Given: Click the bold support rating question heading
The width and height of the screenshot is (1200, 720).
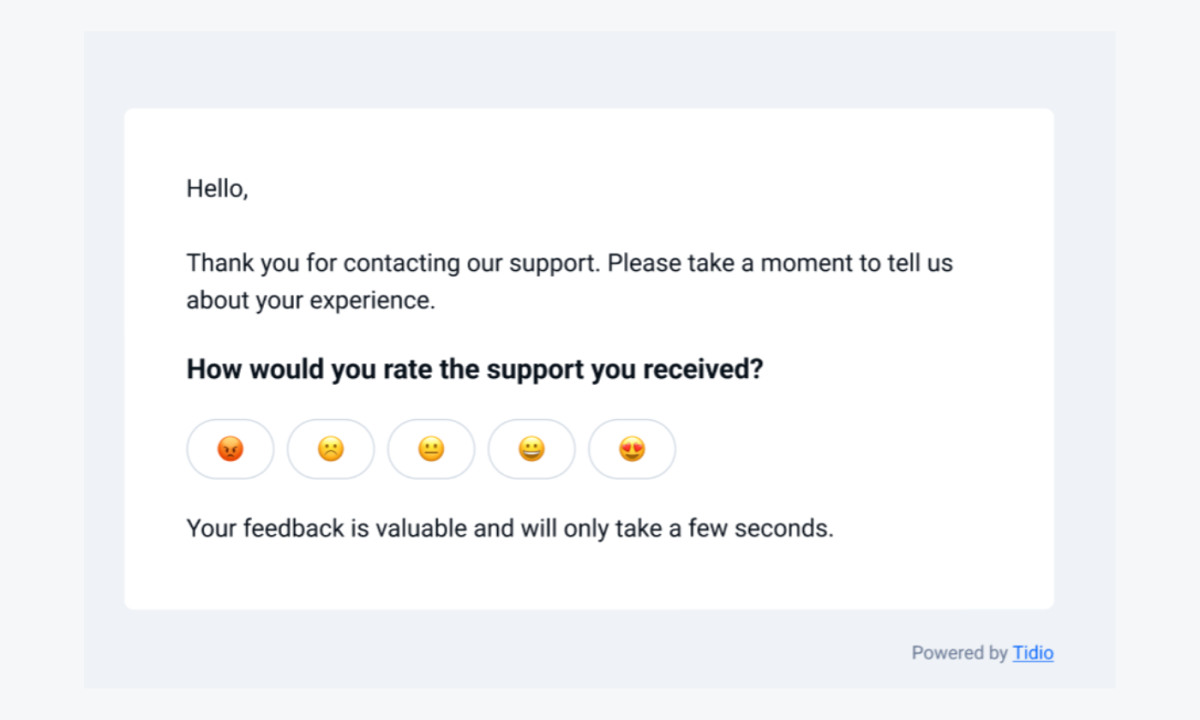Looking at the screenshot, I should point(474,369).
